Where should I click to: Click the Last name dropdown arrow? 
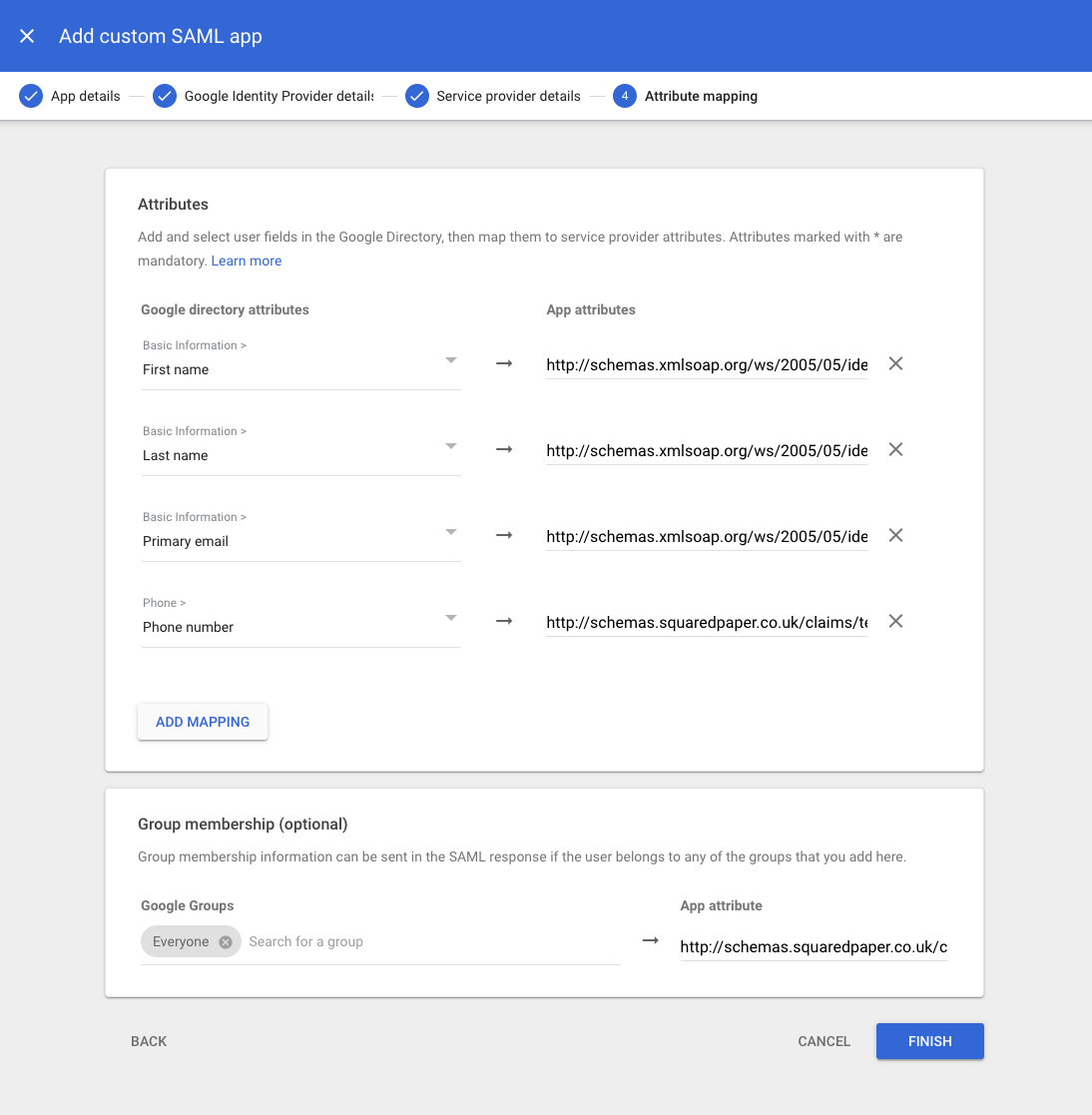tap(451, 446)
